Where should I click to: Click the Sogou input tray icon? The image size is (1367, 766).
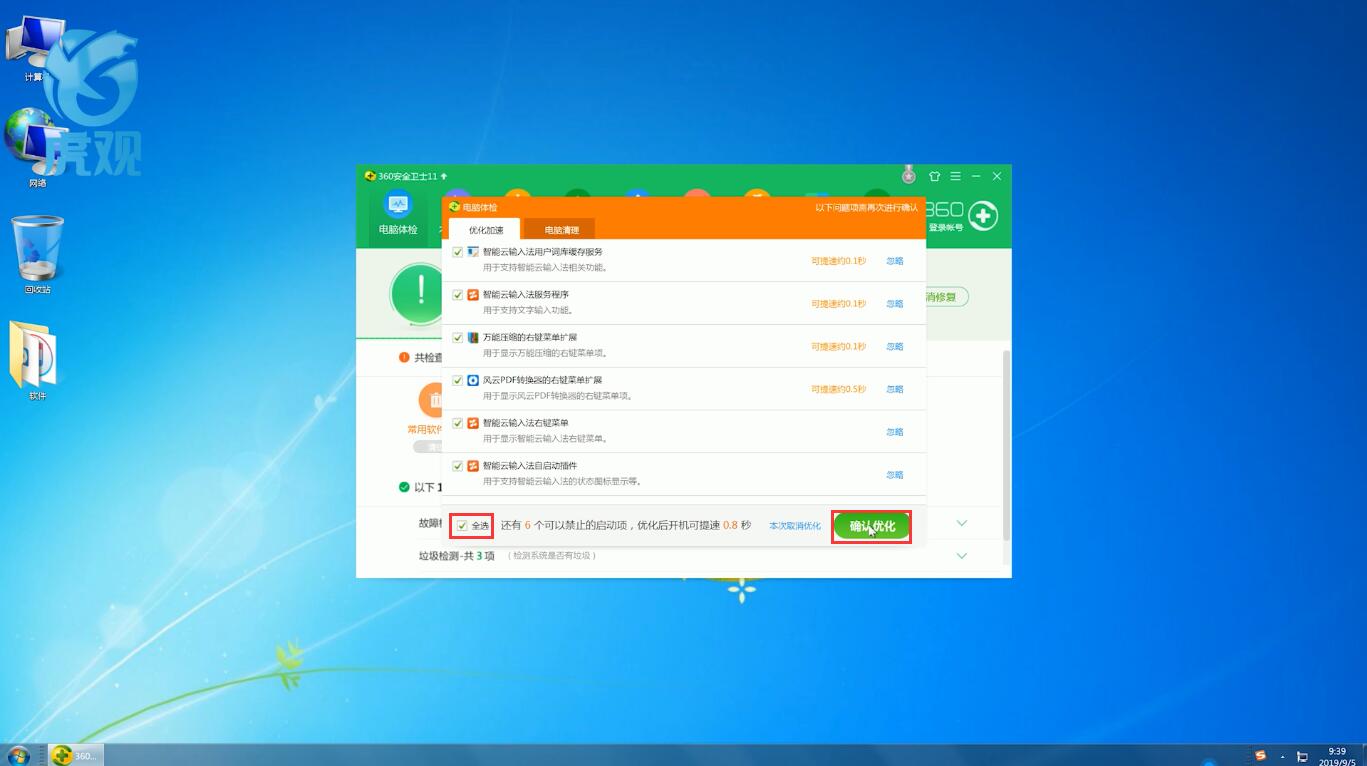pyautogui.click(x=1261, y=756)
